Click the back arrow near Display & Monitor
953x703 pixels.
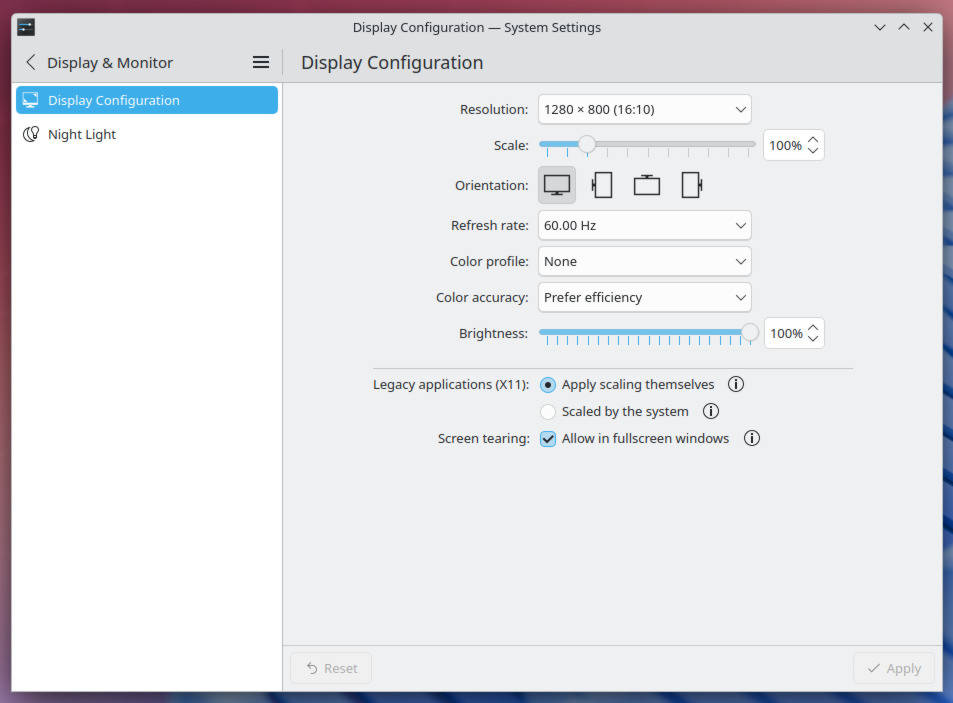pyautogui.click(x=30, y=62)
